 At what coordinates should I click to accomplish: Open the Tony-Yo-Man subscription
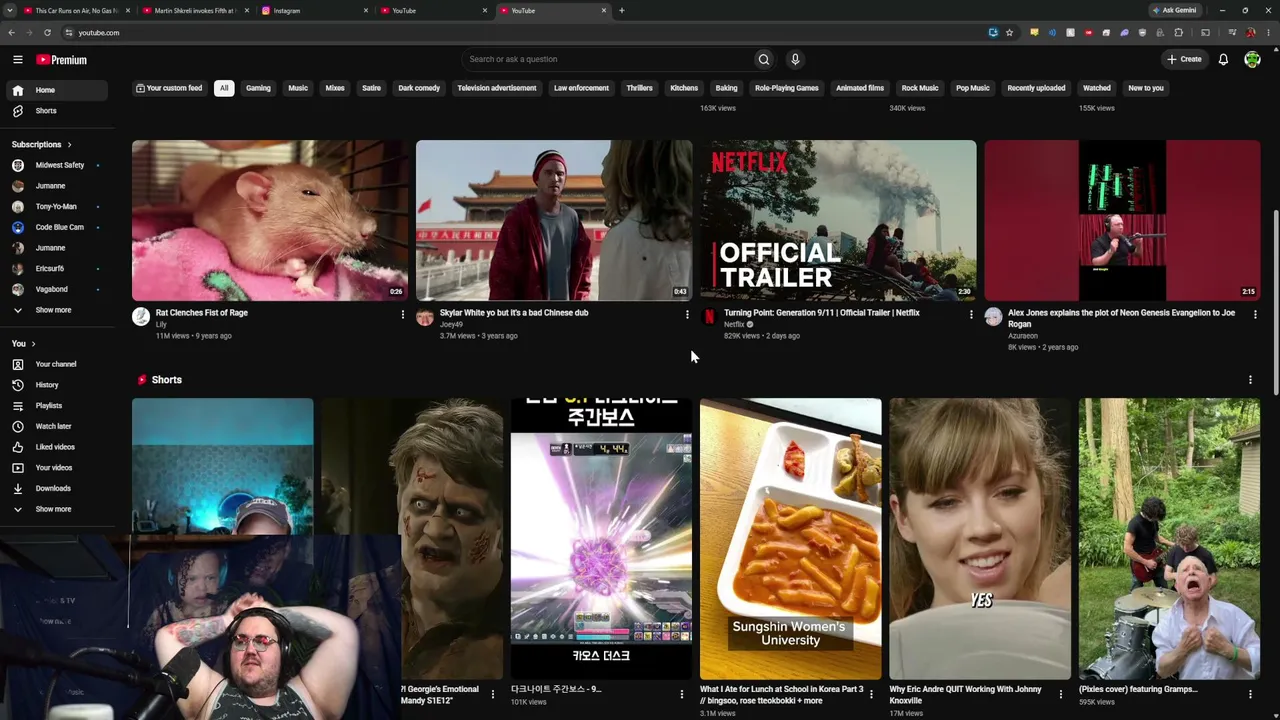(57, 206)
